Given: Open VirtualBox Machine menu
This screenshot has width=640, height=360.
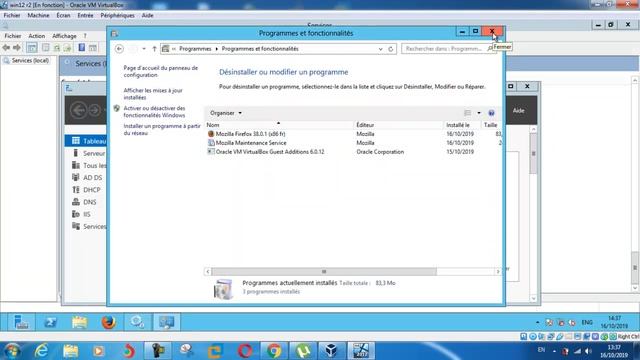Looking at the screenshot, I should point(38,15).
